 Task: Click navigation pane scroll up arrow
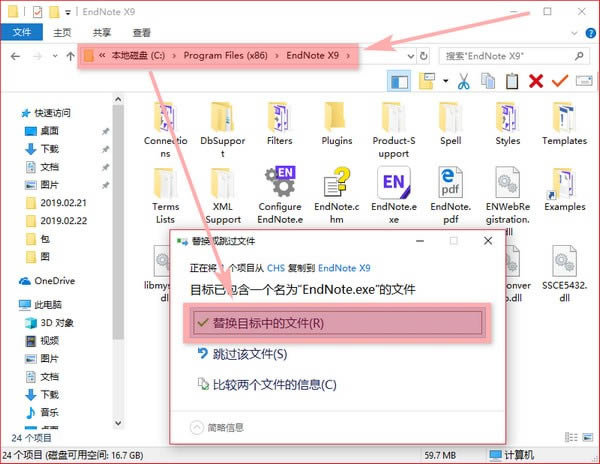pos(118,99)
